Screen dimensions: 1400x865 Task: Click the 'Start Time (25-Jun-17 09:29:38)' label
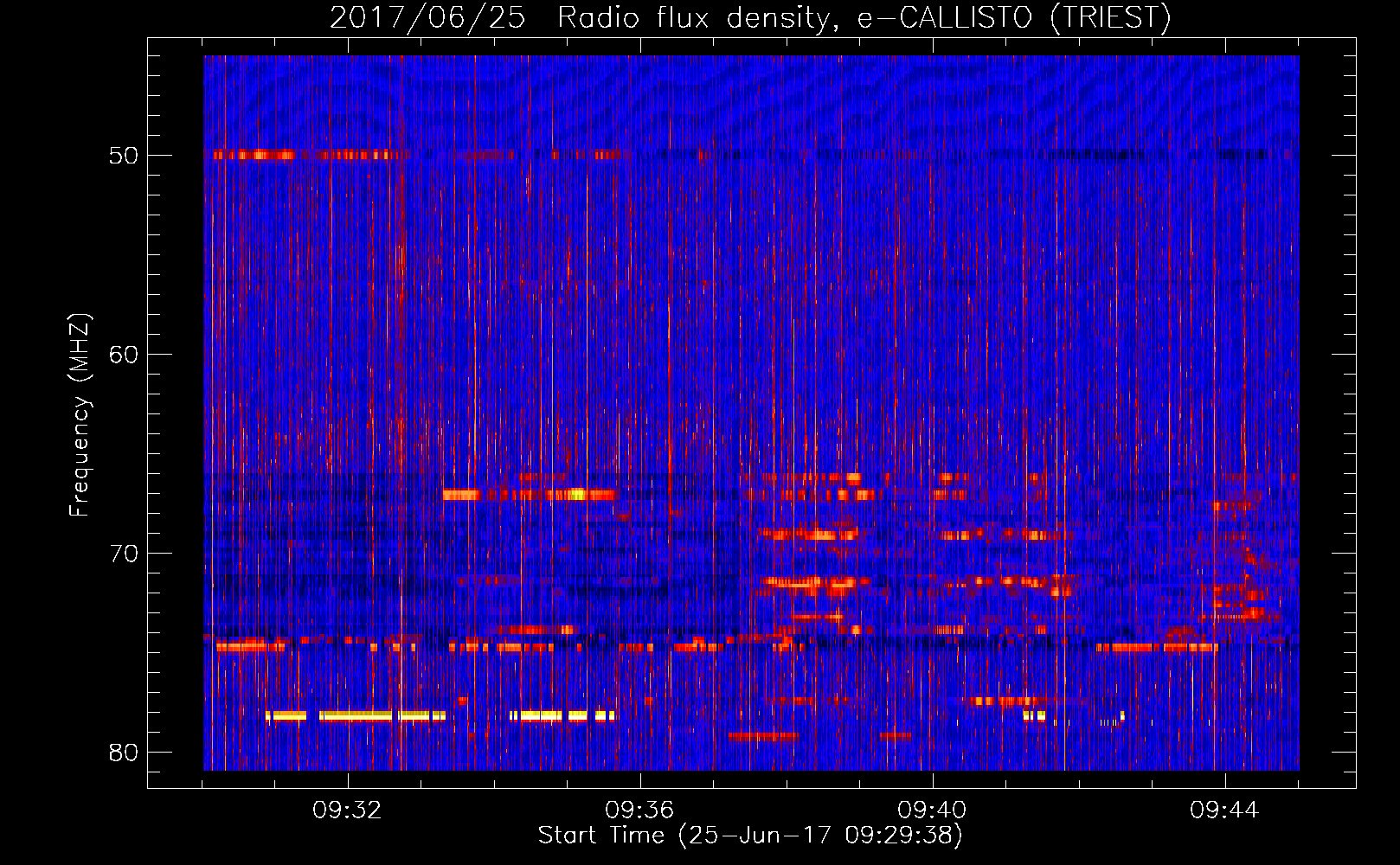click(x=750, y=836)
